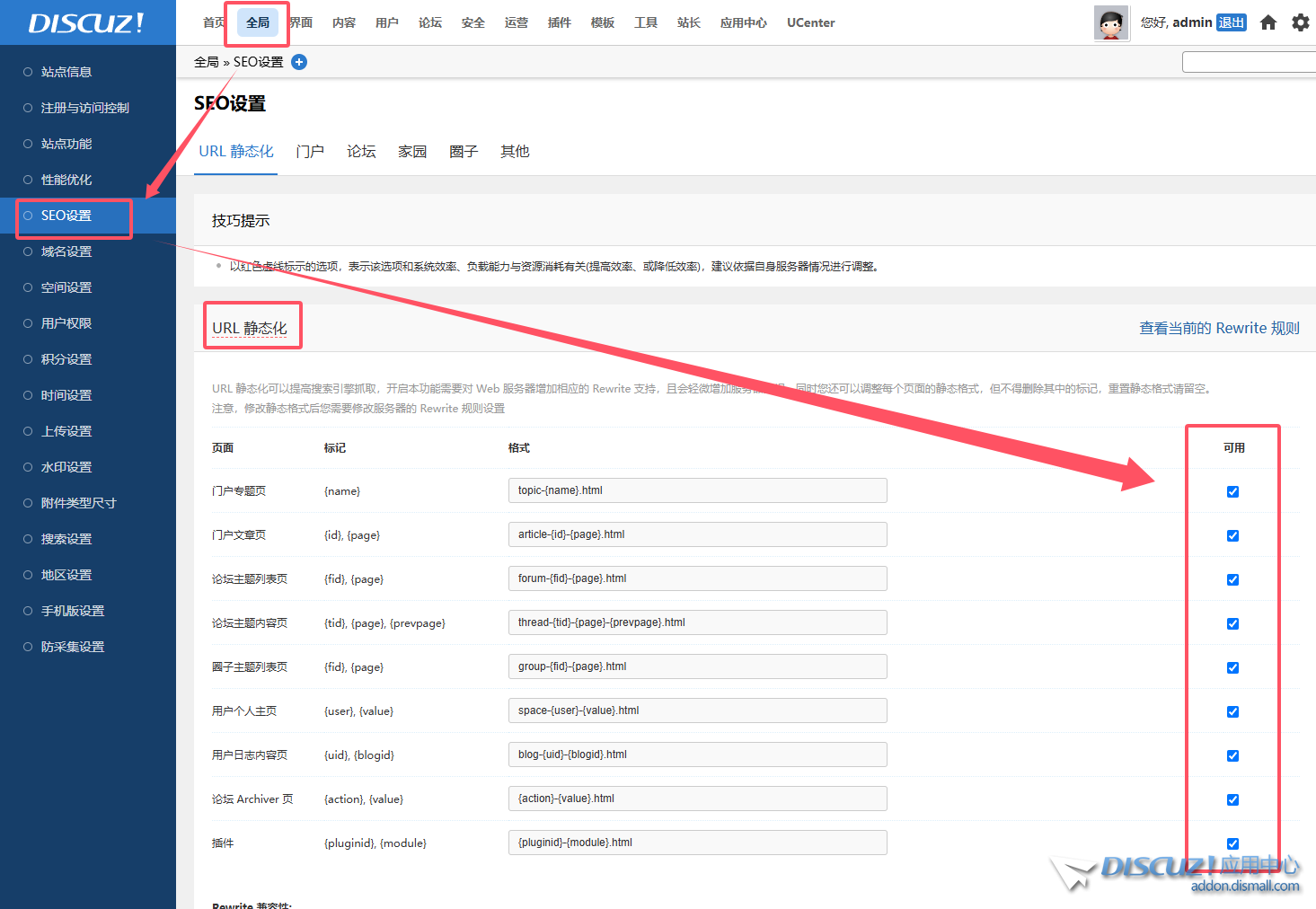This screenshot has width=1316, height=909.
Task: Open the 门户 tab in SEO settings
Action: (310, 151)
